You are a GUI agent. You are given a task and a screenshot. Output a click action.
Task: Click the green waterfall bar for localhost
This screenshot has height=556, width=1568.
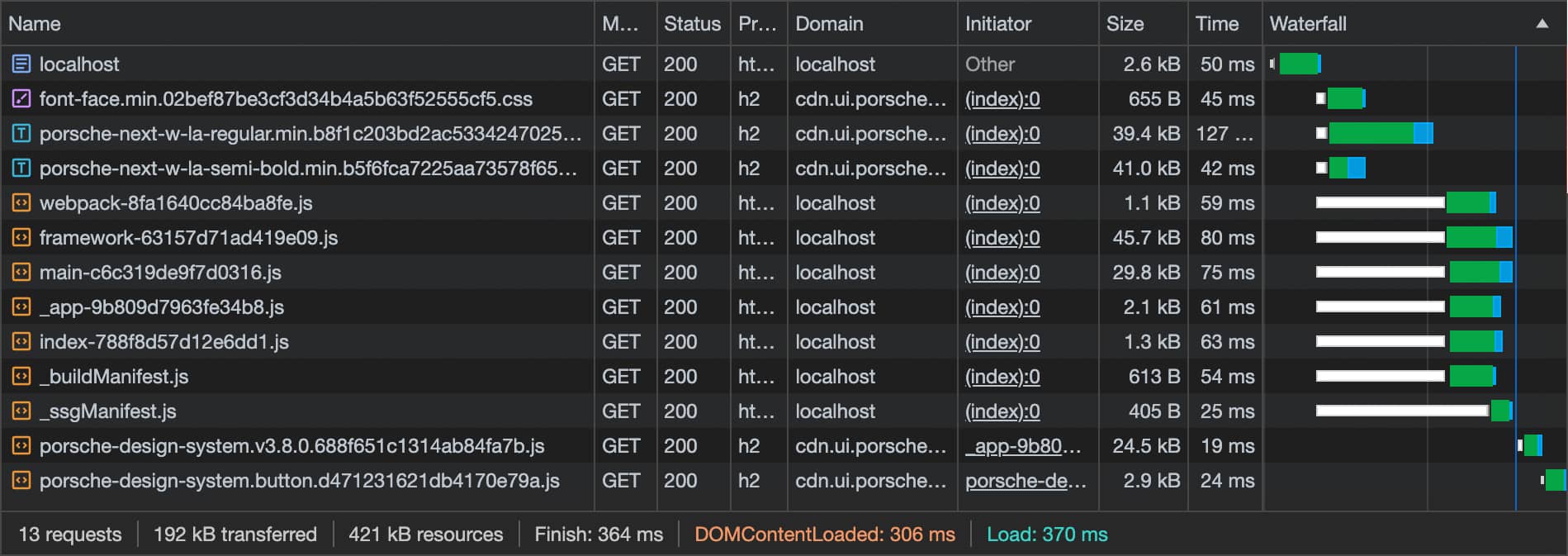click(1298, 64)
